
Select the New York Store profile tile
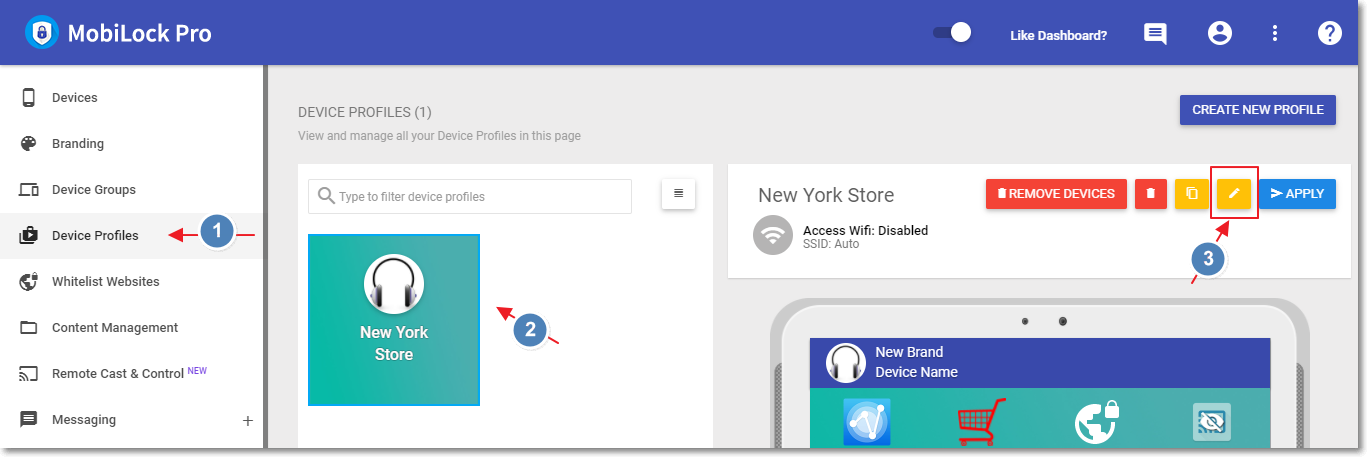pyautogui.click(x=394, y=320)
